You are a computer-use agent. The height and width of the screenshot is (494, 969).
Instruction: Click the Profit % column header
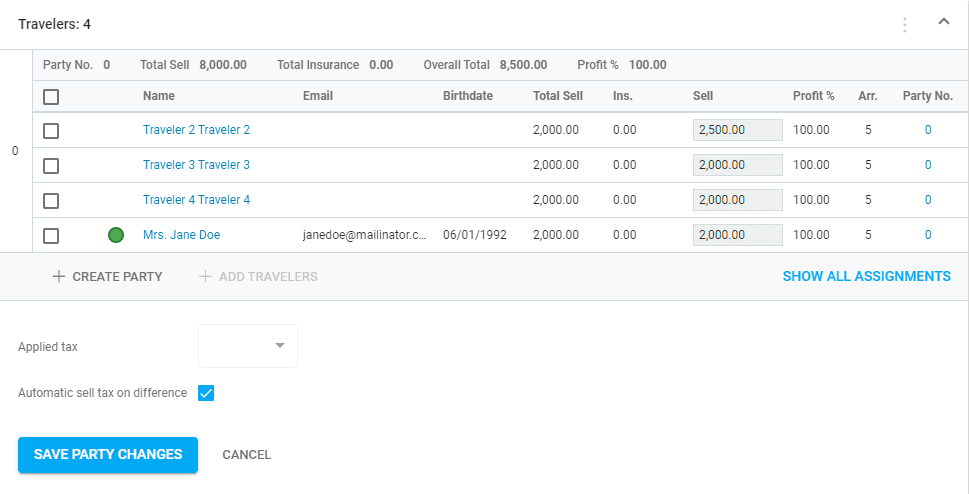[x=813, y=96]
